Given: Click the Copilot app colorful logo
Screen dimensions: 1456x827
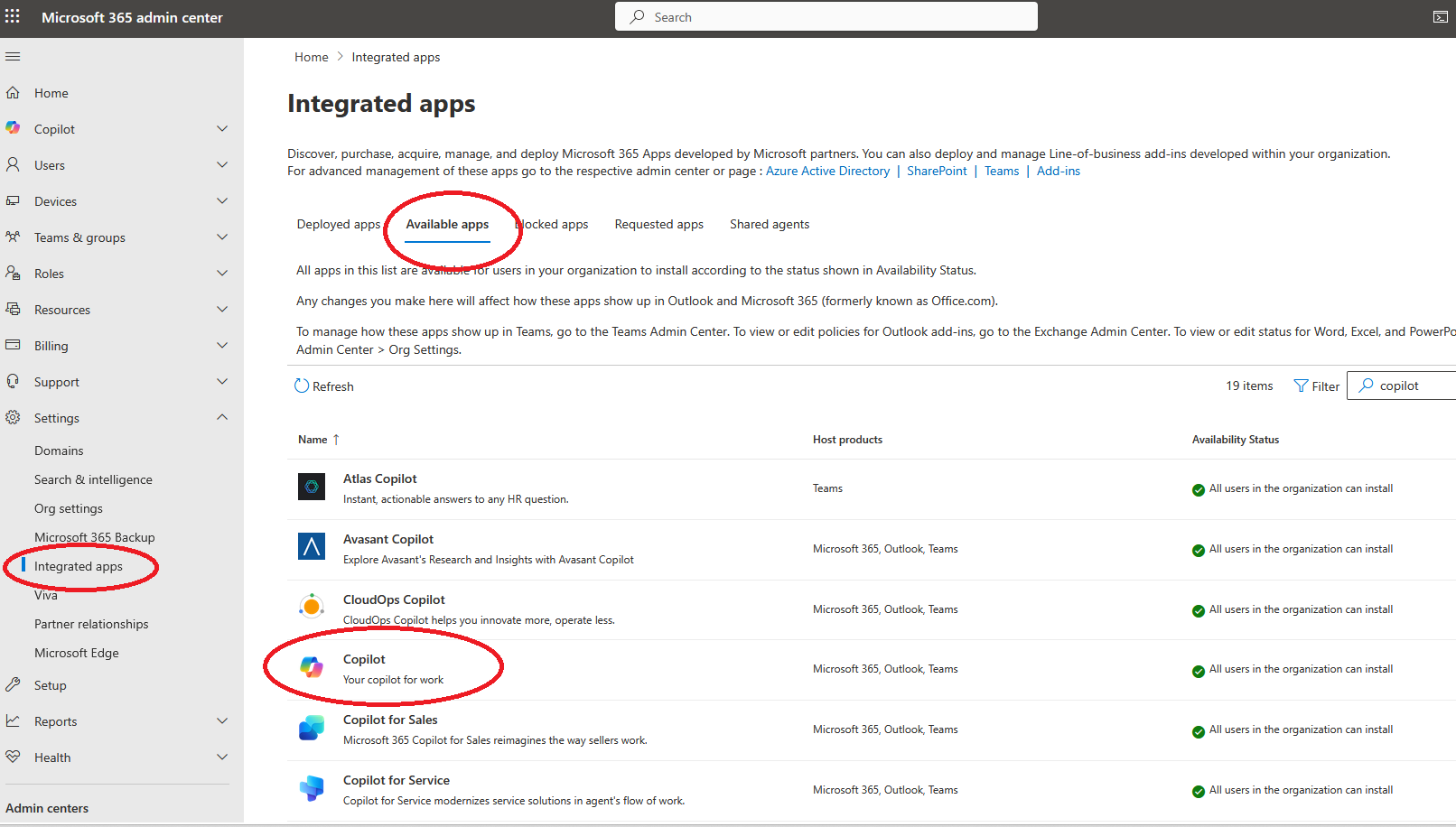Looking at the screenshot, I should (x=312, y=667).
